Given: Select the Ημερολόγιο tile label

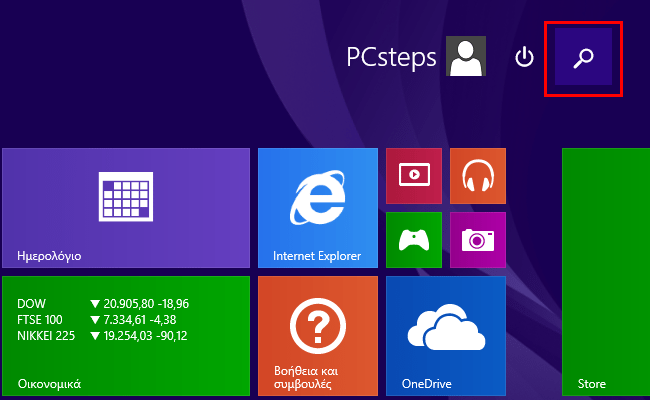Looking at the screenshot, I should click(50, 256).
